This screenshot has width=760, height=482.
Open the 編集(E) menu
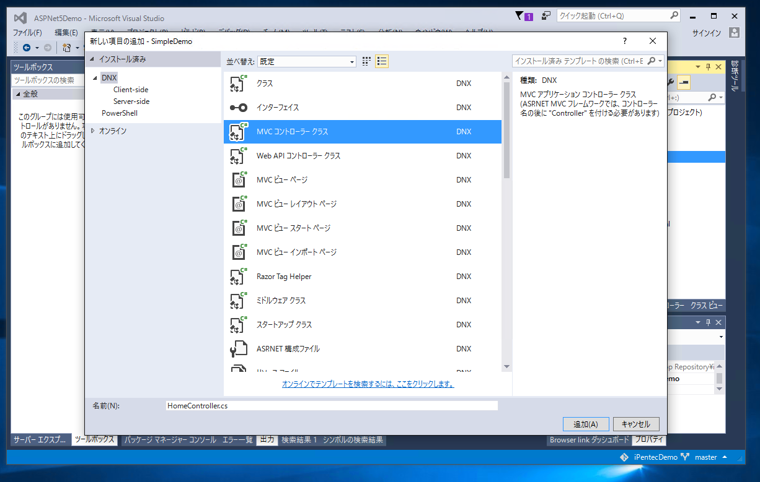(x=66, y=32)
